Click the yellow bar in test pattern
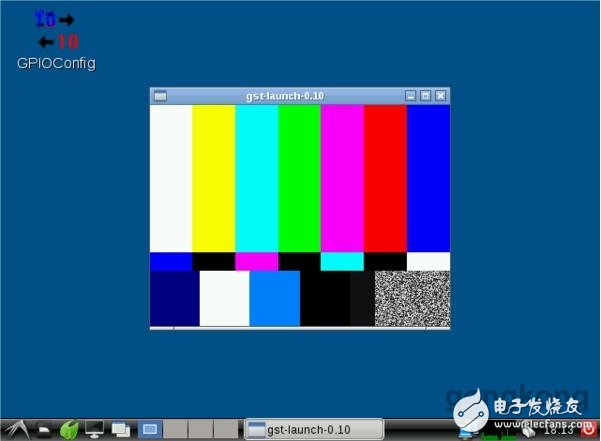Viewport: 601px width, 441px height. click(x=213, y=178)
